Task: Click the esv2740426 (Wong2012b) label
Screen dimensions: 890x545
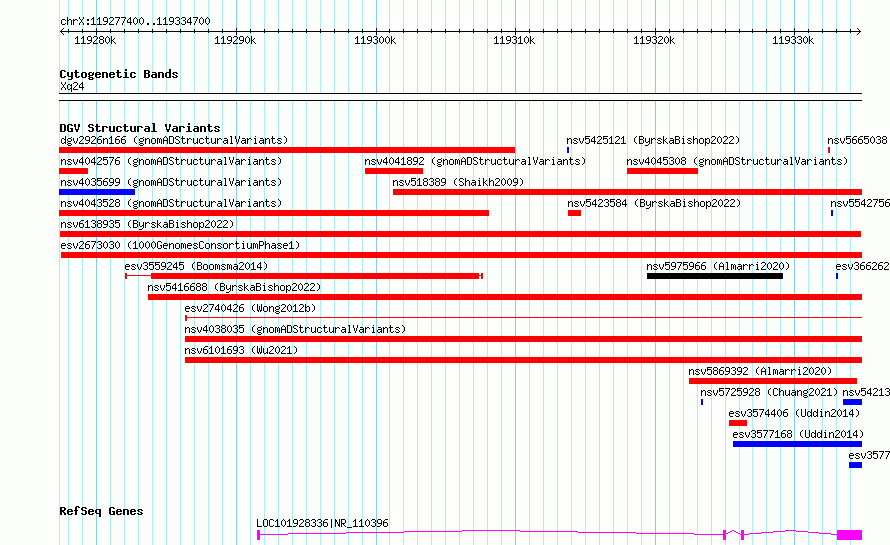Action: (250, 308)
